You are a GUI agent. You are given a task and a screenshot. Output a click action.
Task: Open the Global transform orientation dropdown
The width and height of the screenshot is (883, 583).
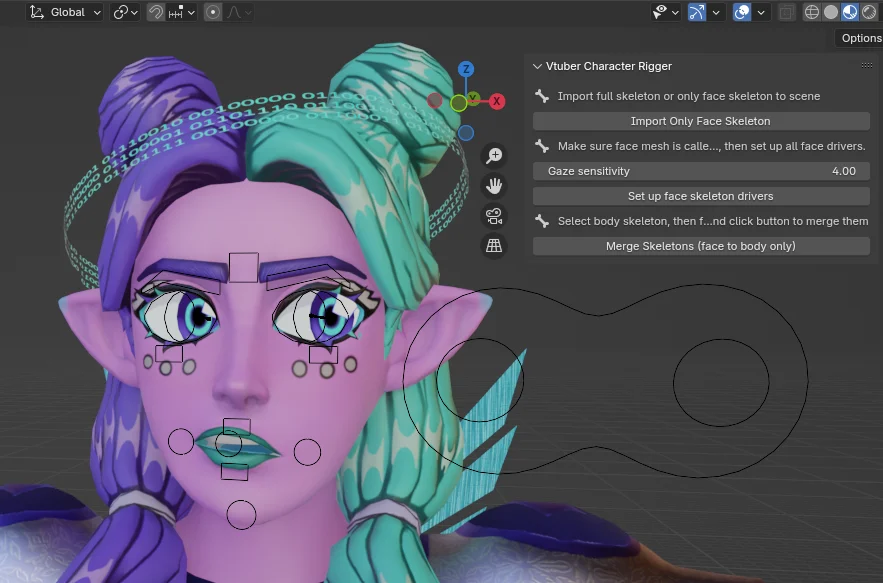(x=66, y=12)
